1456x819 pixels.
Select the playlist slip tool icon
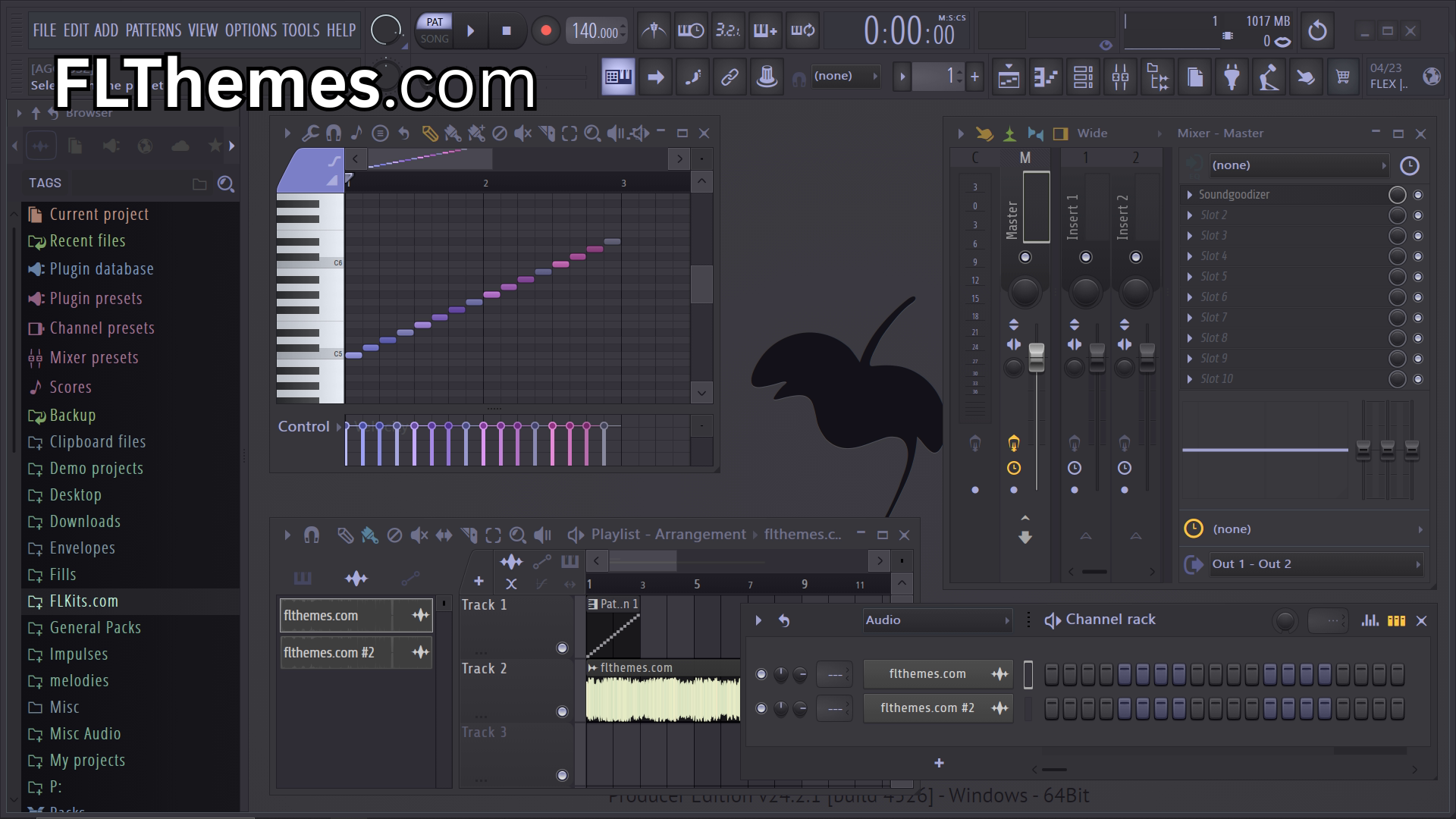(x=444, y=535)
